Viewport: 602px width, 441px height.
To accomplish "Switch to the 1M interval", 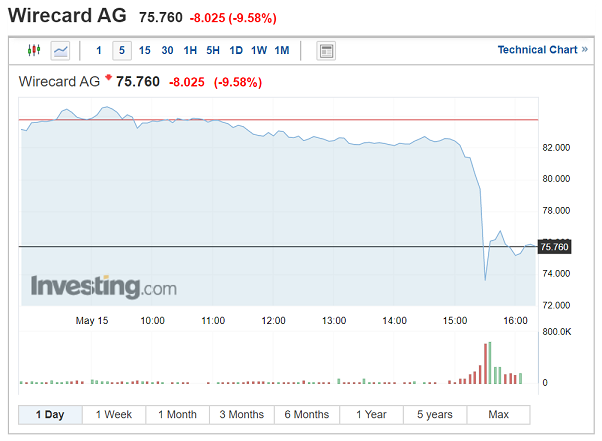I will coord(282,50).
